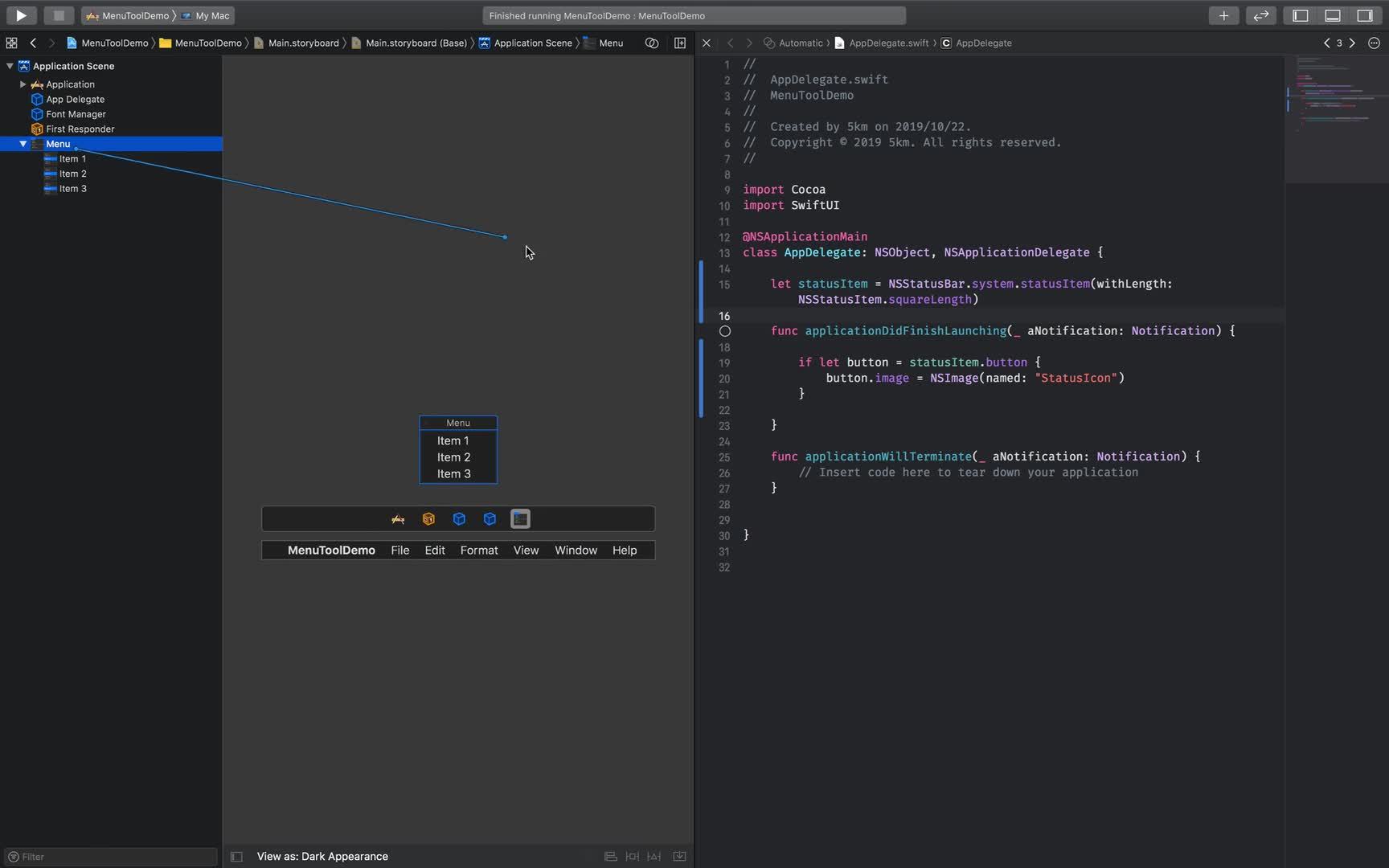Click the Resolve Auto Layout Issues button
The image size is (1389, 868).
(654, 857)
